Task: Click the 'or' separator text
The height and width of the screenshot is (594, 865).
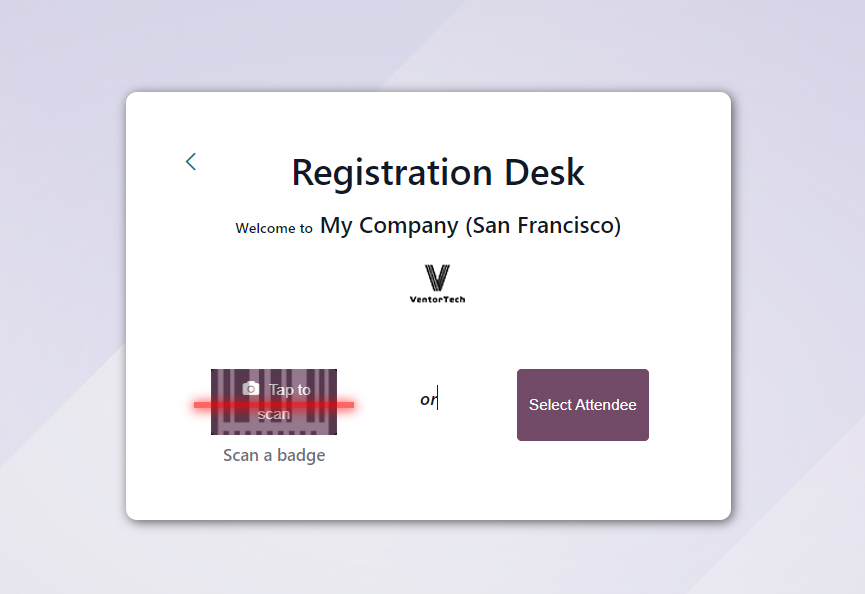Action: click(x=428, y=399)
